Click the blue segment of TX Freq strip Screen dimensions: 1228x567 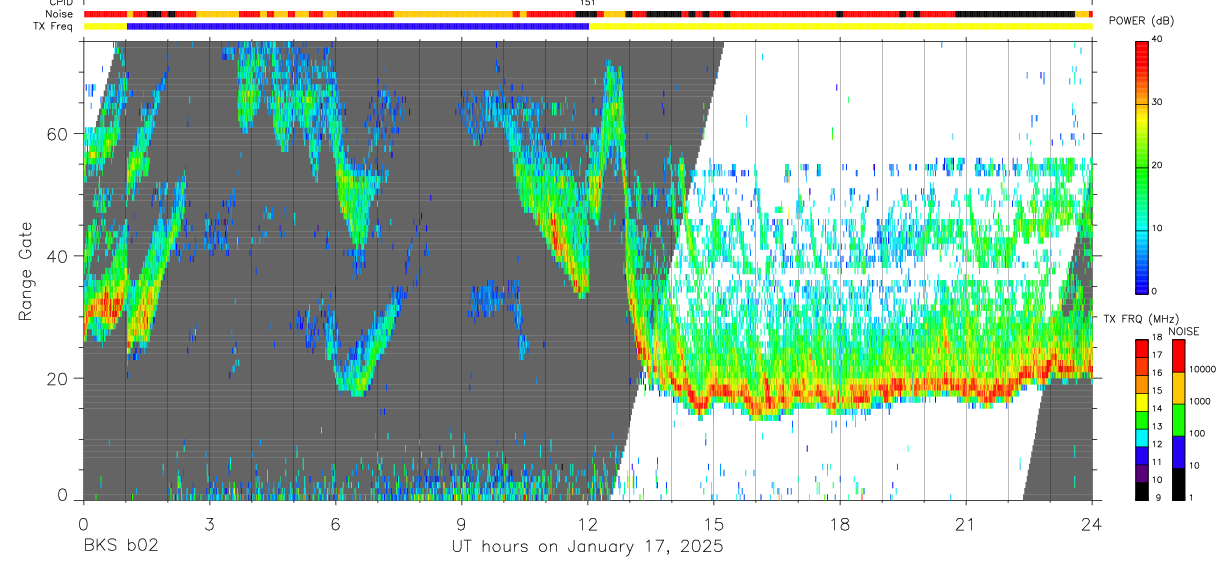click(358, 26)
